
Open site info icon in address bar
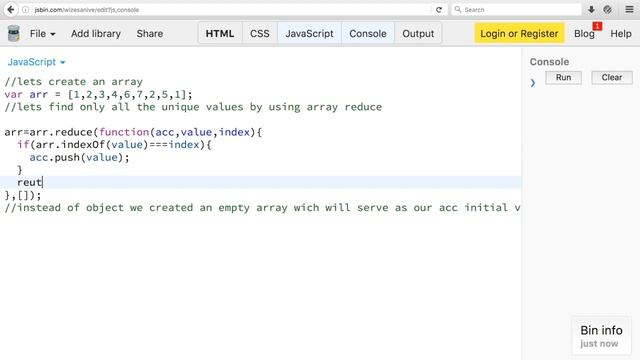pyautogui.click(x=25, y=9)
